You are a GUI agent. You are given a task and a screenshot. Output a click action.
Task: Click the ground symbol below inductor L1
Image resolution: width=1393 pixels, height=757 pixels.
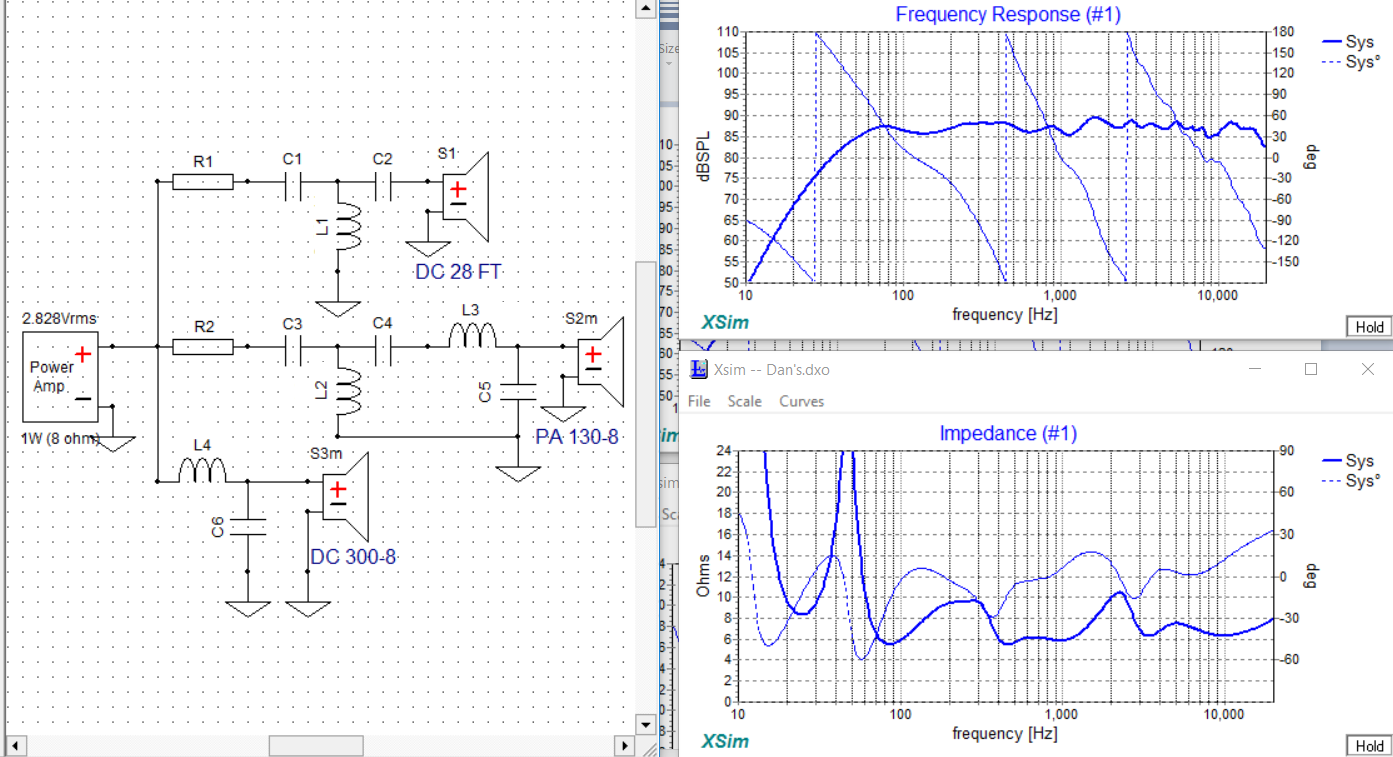tap(338, 308)
